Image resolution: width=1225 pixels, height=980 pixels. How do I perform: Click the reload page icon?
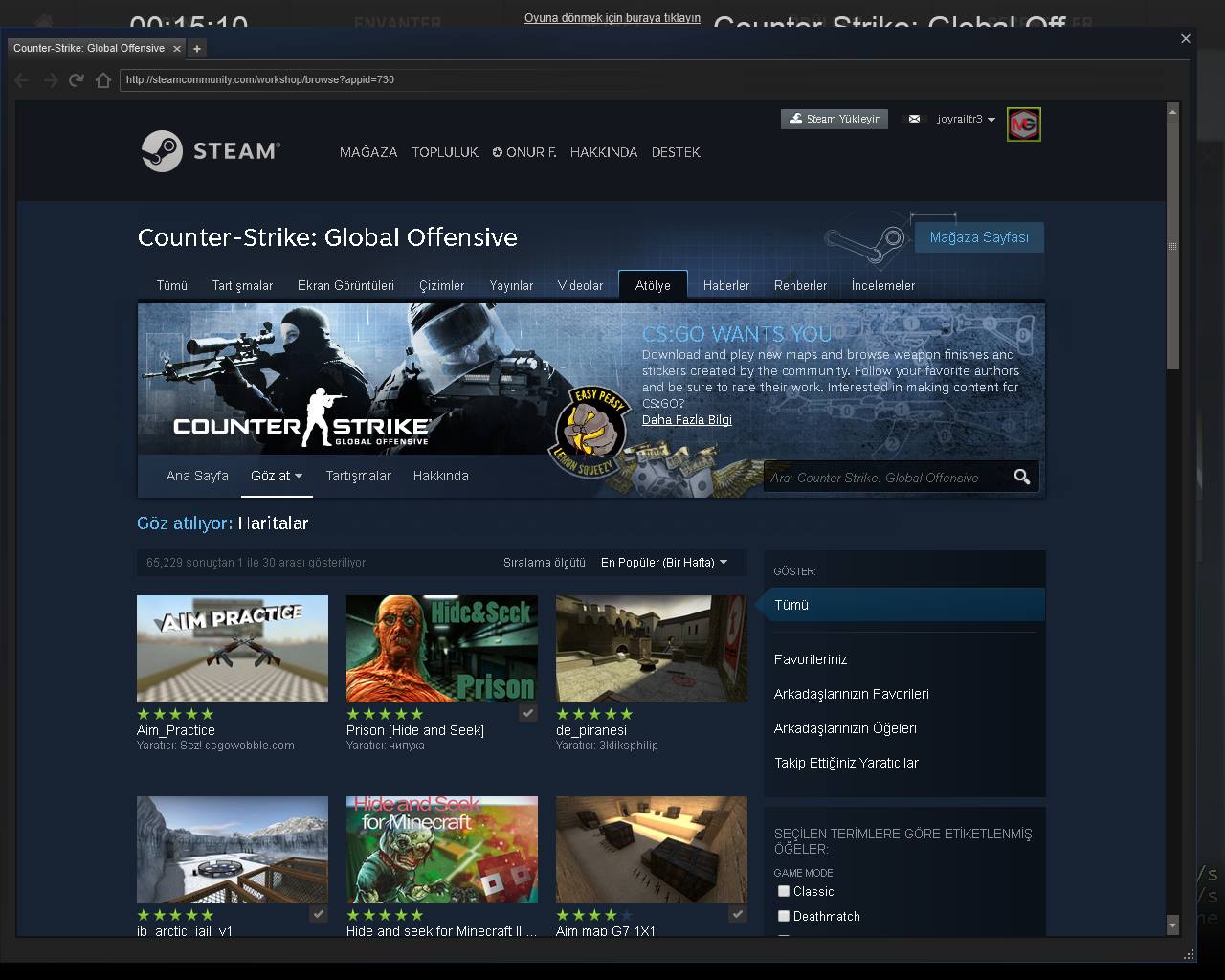coord(77,80)
